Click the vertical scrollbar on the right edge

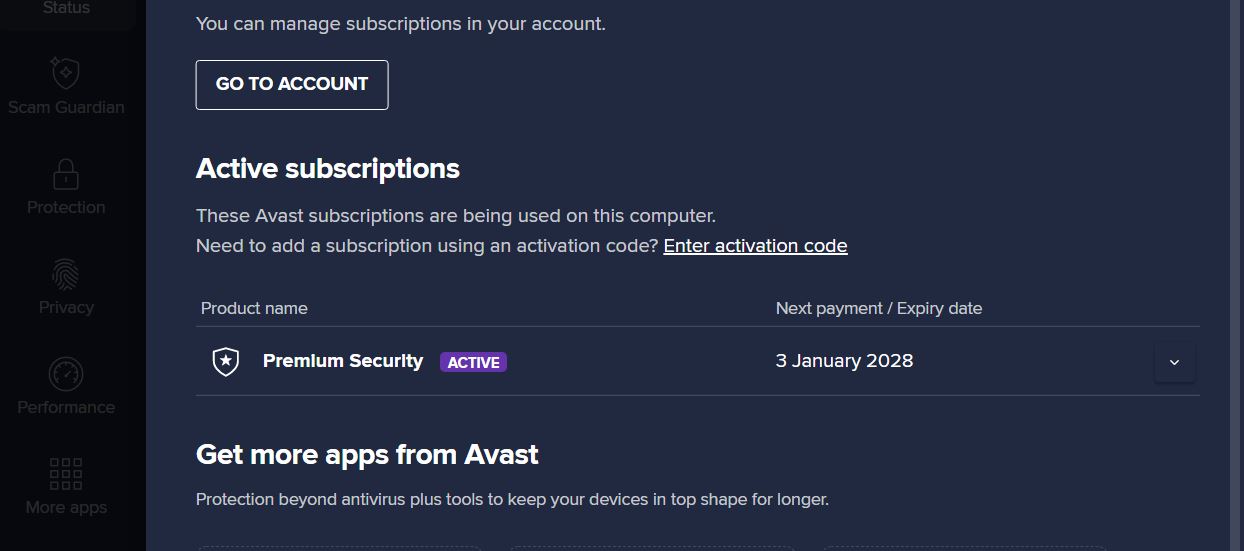coord(1237,275)
